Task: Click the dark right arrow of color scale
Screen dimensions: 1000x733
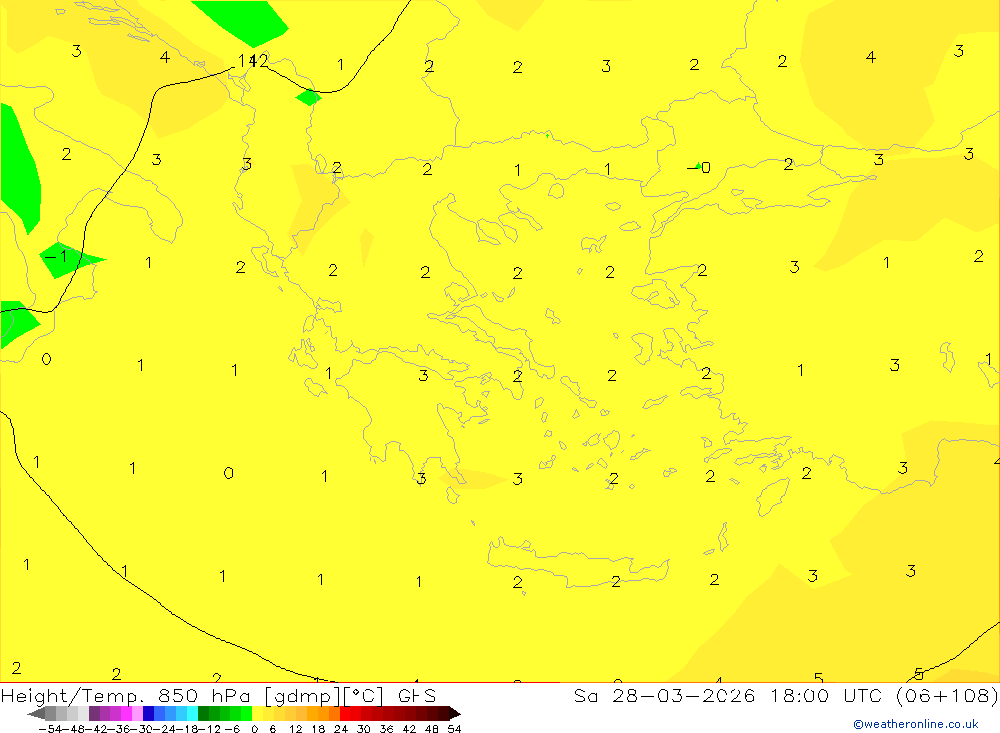Action: coord(454,714)
